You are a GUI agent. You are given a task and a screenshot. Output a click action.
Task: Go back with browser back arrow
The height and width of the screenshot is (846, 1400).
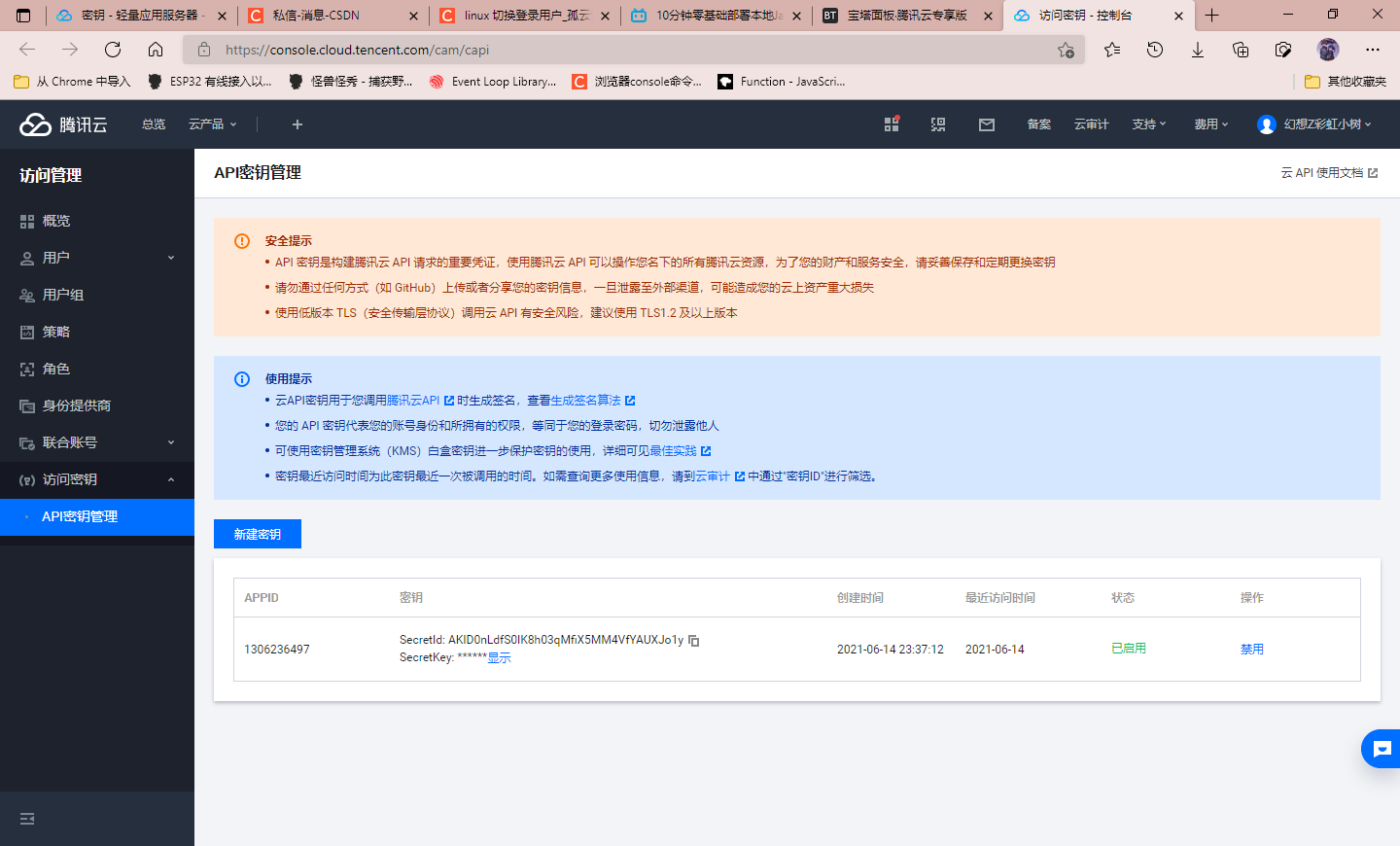pos(27,50)
